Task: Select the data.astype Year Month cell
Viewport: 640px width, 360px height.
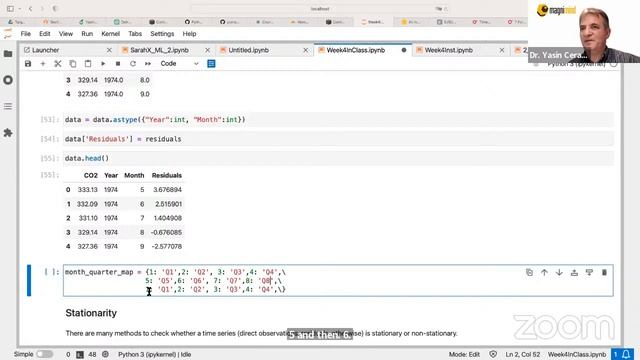Action: tap(338, 120)
